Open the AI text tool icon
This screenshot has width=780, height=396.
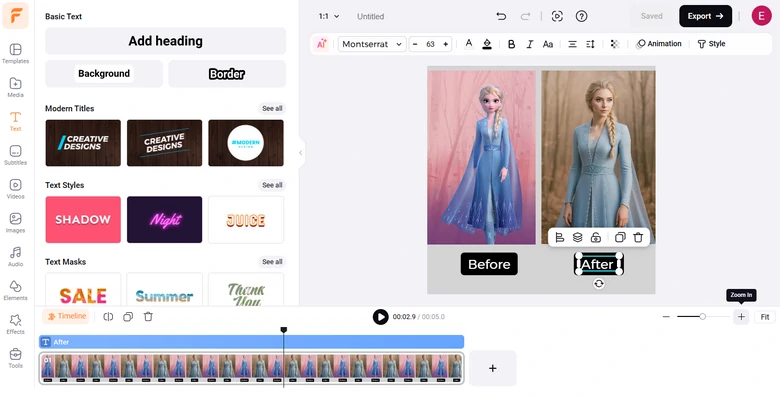pyautogui.click(x=321, y=44)
